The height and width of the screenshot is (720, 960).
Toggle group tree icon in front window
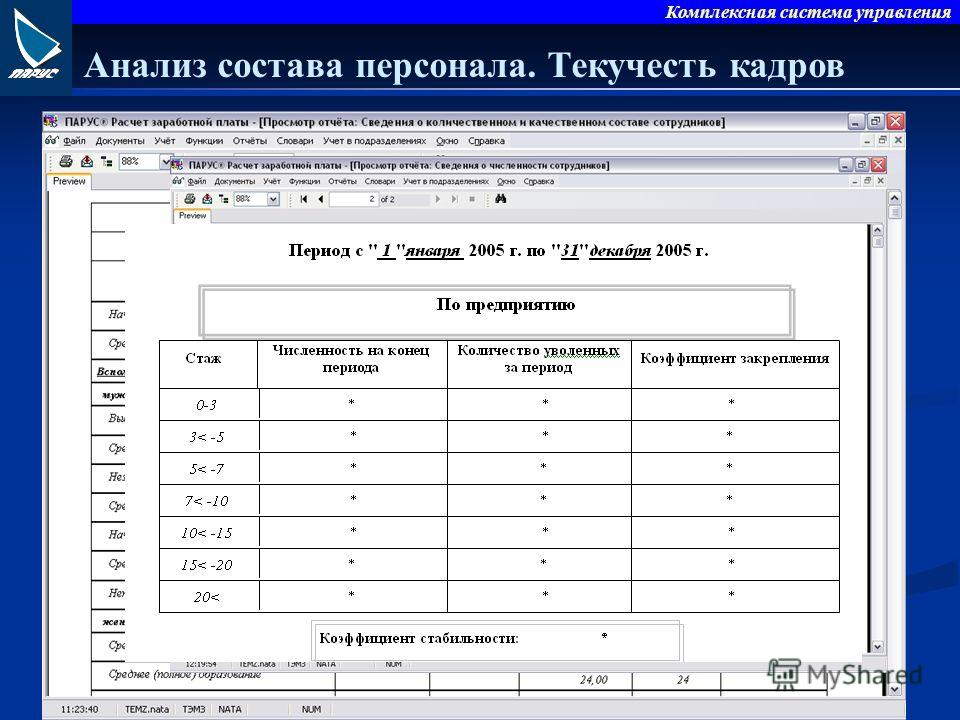pyautogui.click(x=223, y=199)
